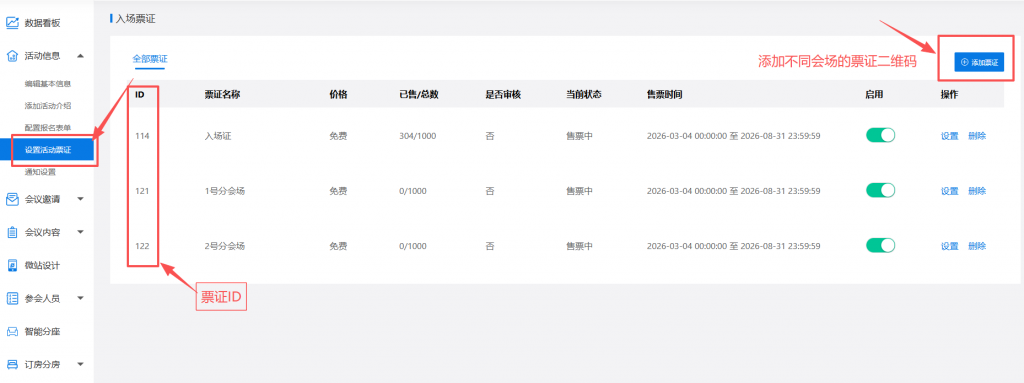Click the 会议内容 clipboard icon
The width and height of the screenshot is (1024, 383).
click(12, 233)
